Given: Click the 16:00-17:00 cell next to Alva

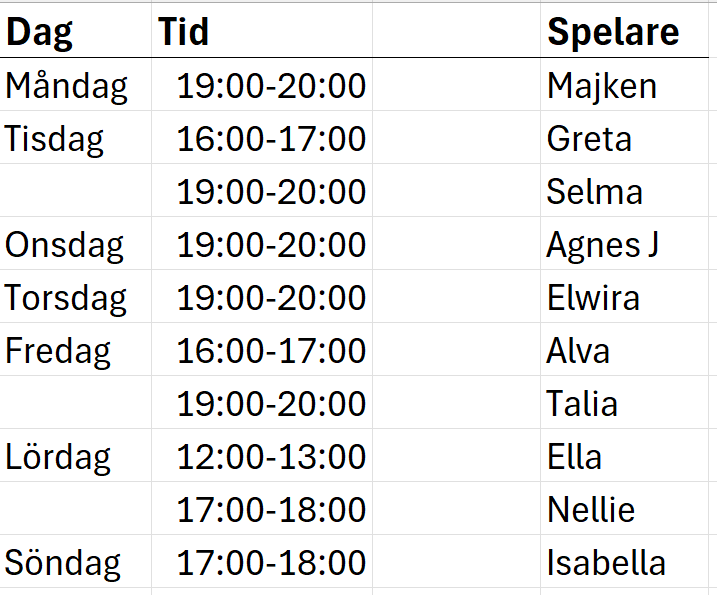Looking at the screenshot, I should point(271,351).
